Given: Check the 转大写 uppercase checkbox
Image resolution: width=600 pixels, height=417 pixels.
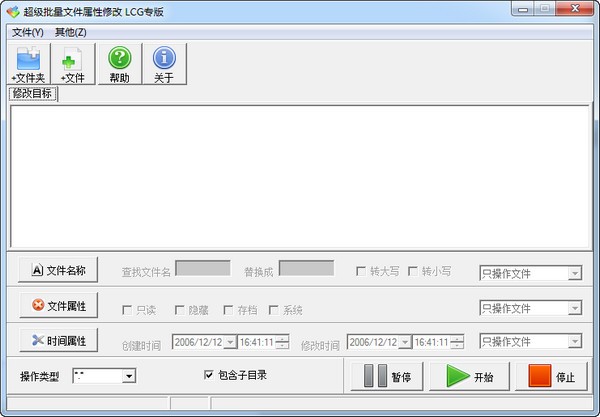Looking at the screenshot, I should click(360, 271).
